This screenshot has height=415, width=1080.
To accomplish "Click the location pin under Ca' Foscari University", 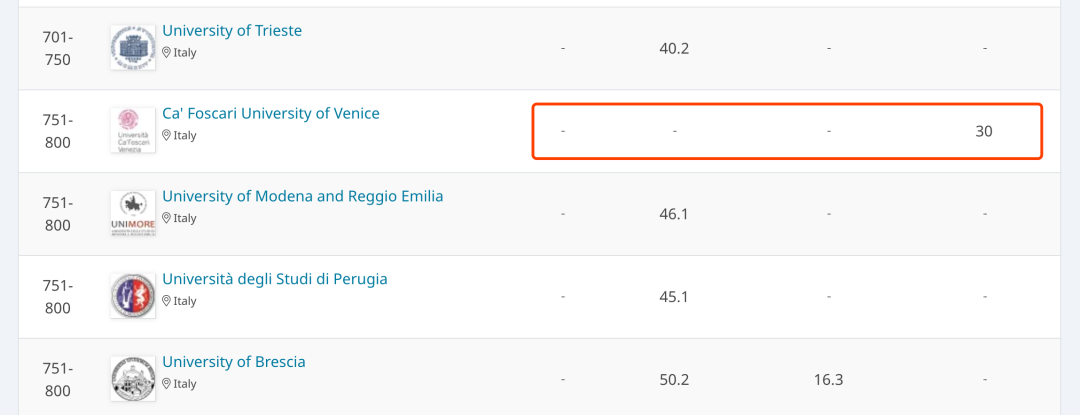I will pyautogui.click(x=167, y=135).
